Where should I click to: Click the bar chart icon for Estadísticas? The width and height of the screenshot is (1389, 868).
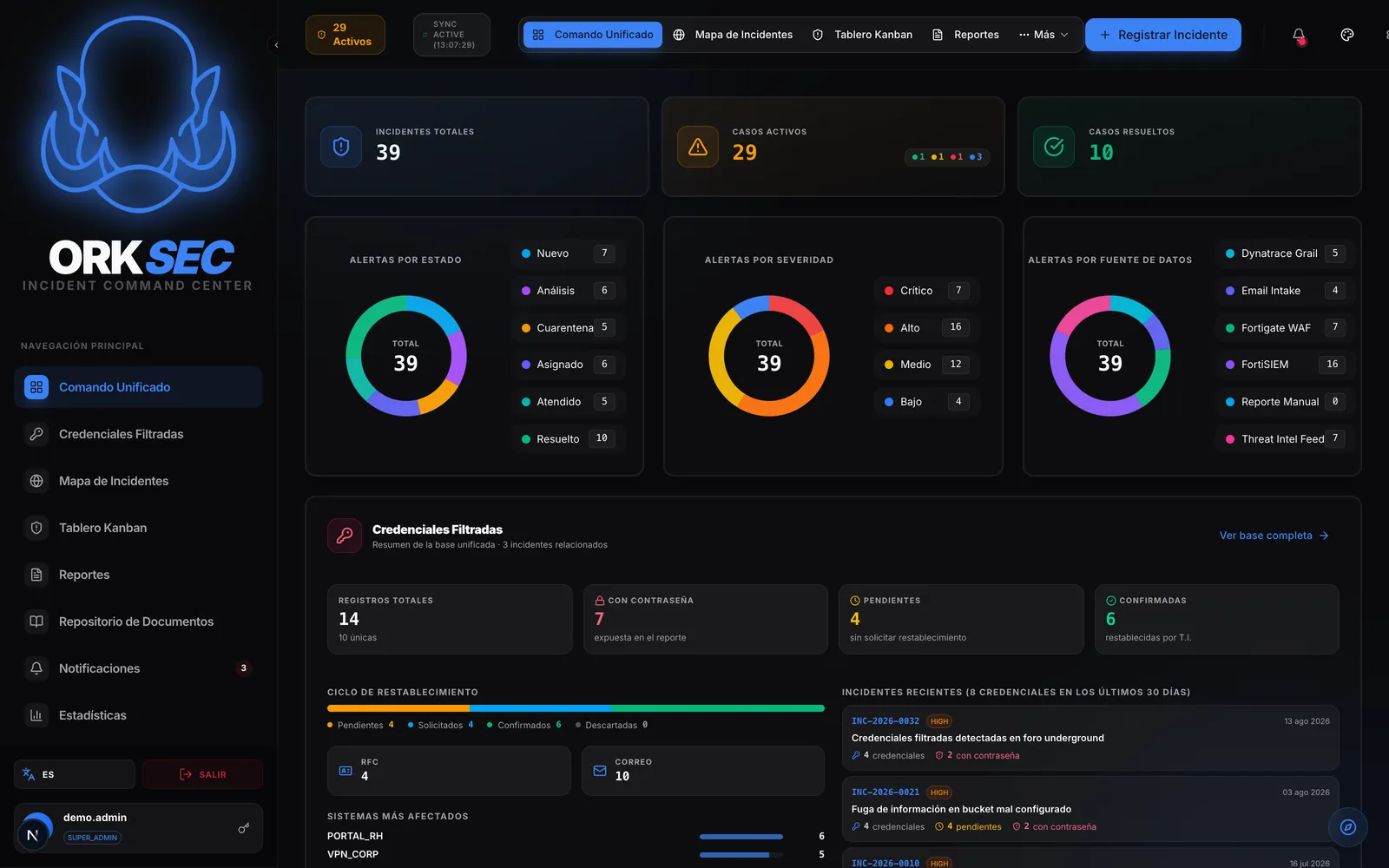coord(36,715)
